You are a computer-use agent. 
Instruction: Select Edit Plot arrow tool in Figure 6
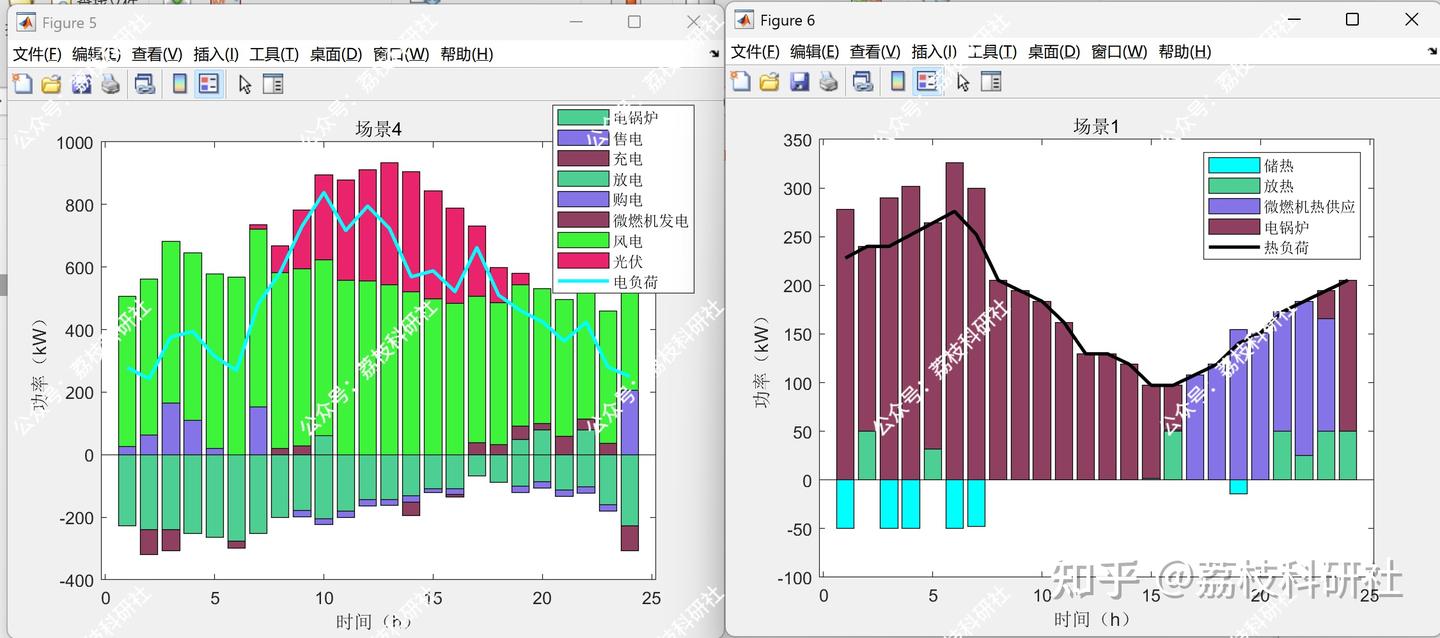[x=963, y=82]
